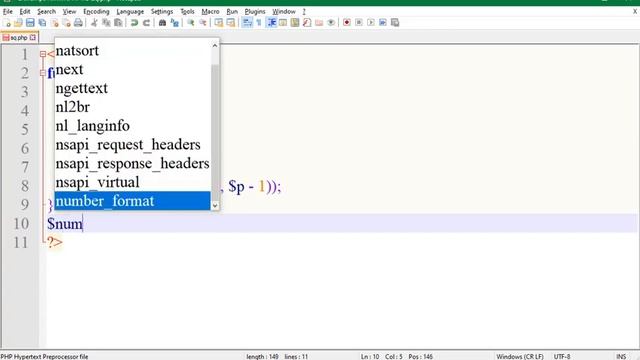Open the Window menu
640x360 pixels.
[284, 11]
